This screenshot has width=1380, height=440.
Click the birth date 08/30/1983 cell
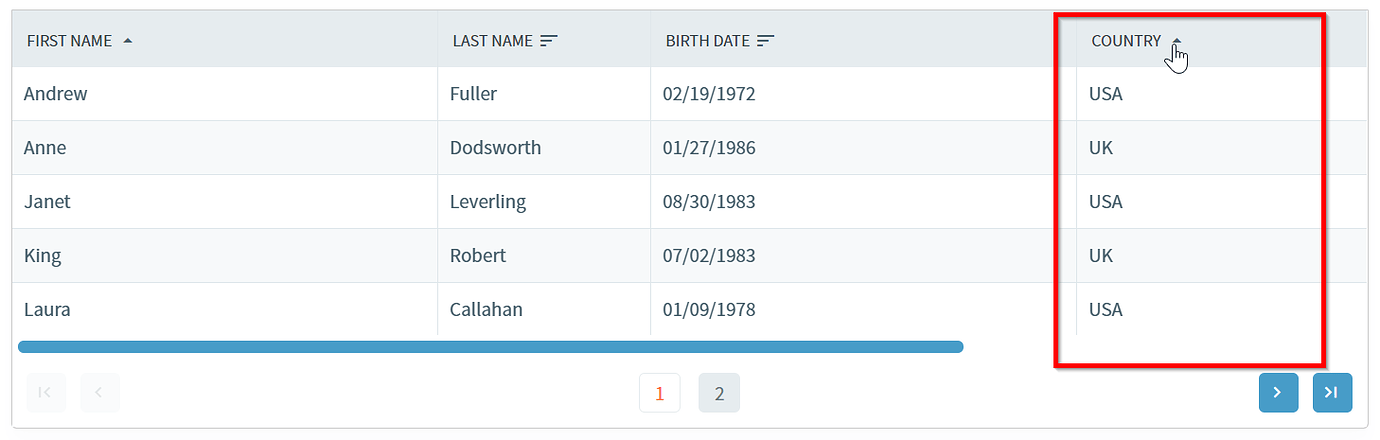tap(863, 202)
